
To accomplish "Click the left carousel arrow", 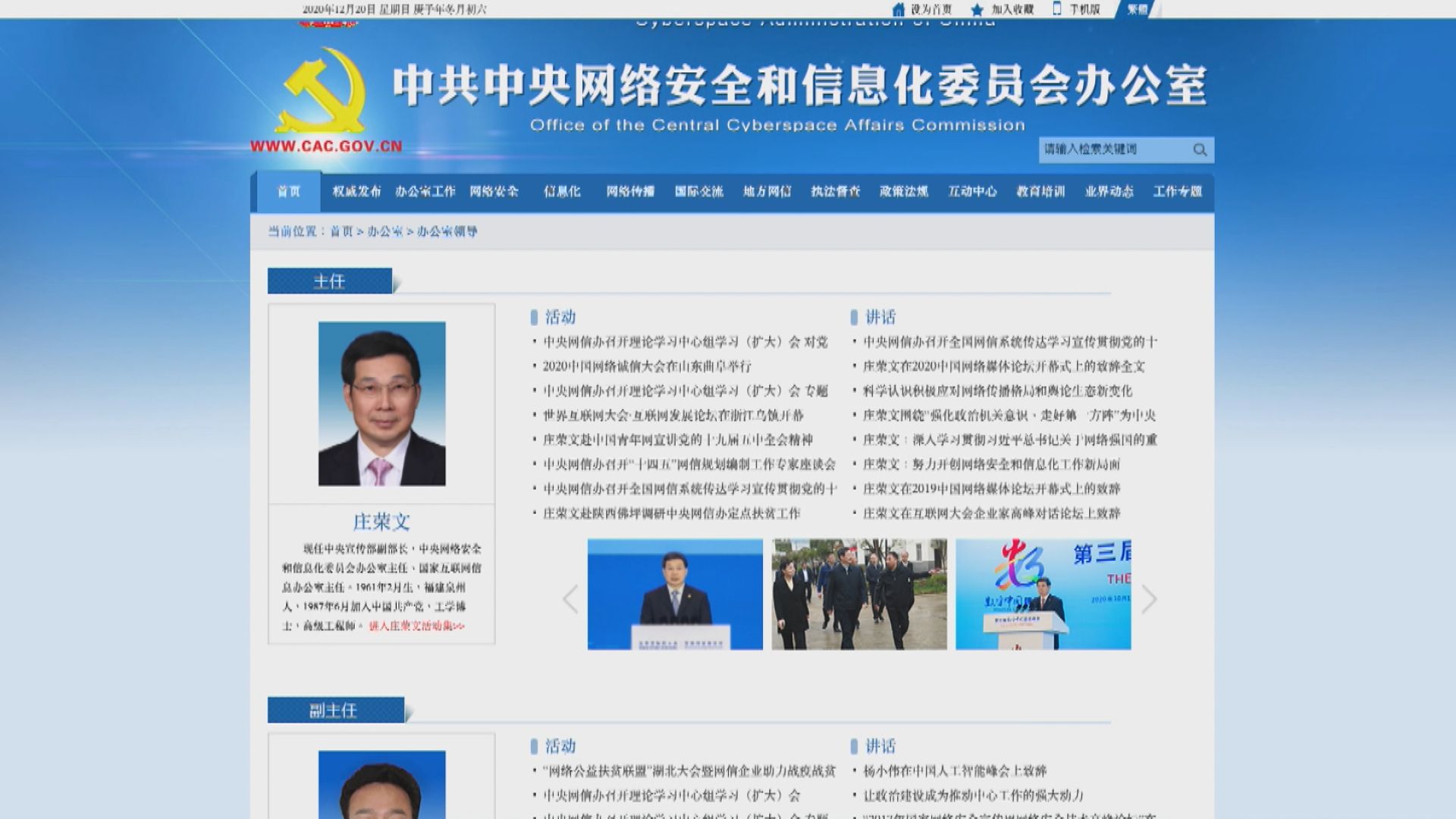I will (x=570, y=598).
